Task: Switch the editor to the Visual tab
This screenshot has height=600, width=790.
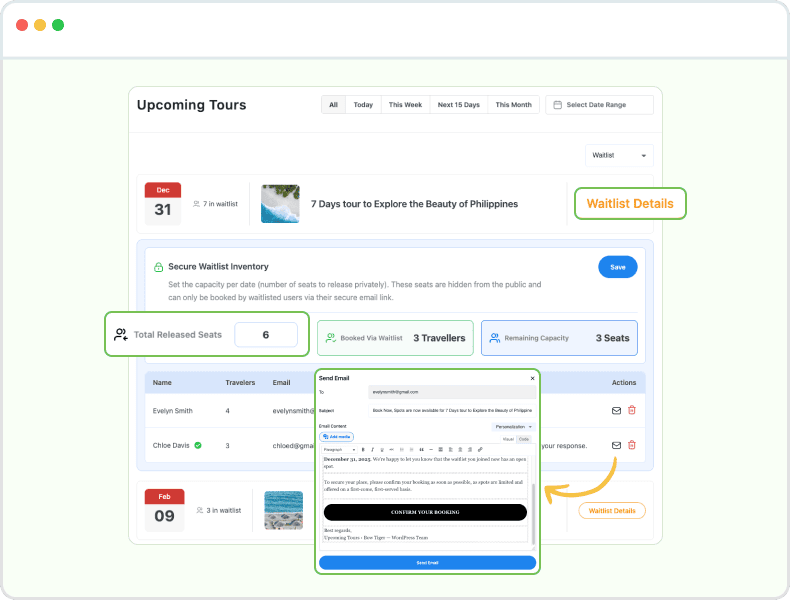Action: [508, 439]
